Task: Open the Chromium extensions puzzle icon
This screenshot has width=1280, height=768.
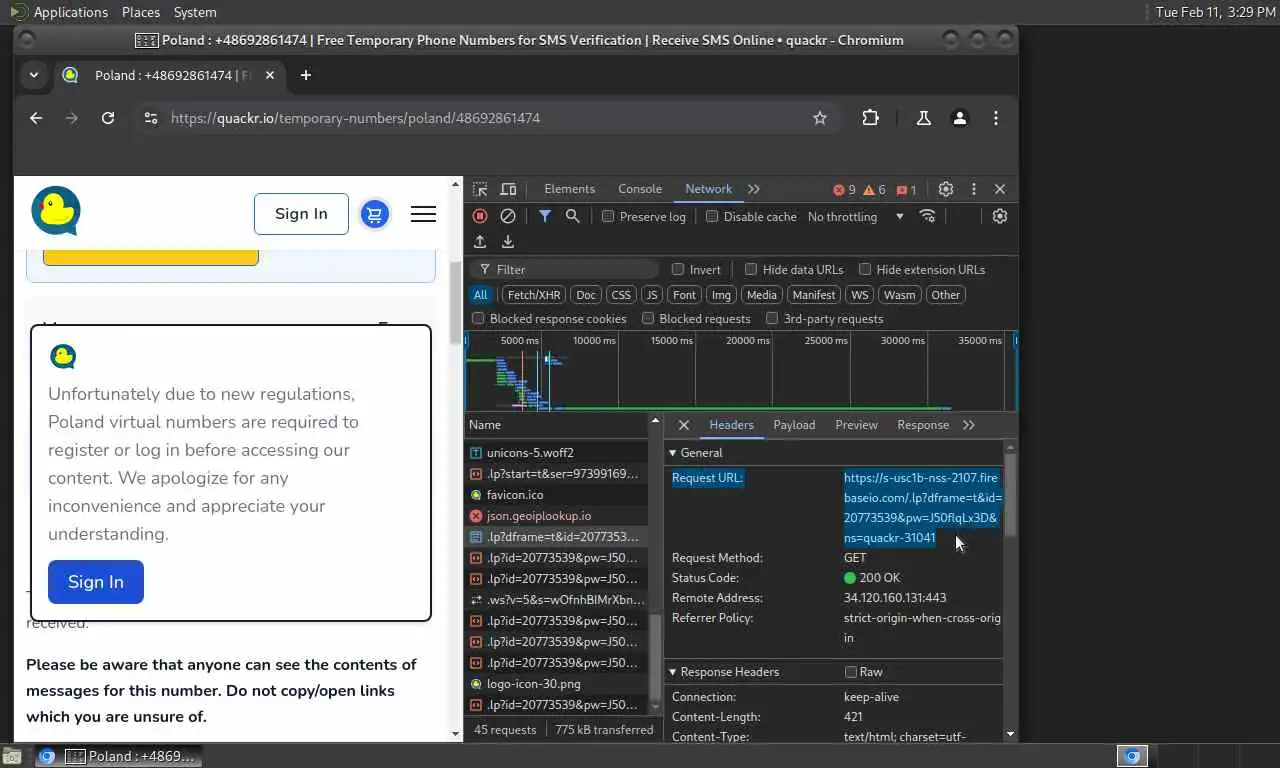Action: click(x=871, y=118)
